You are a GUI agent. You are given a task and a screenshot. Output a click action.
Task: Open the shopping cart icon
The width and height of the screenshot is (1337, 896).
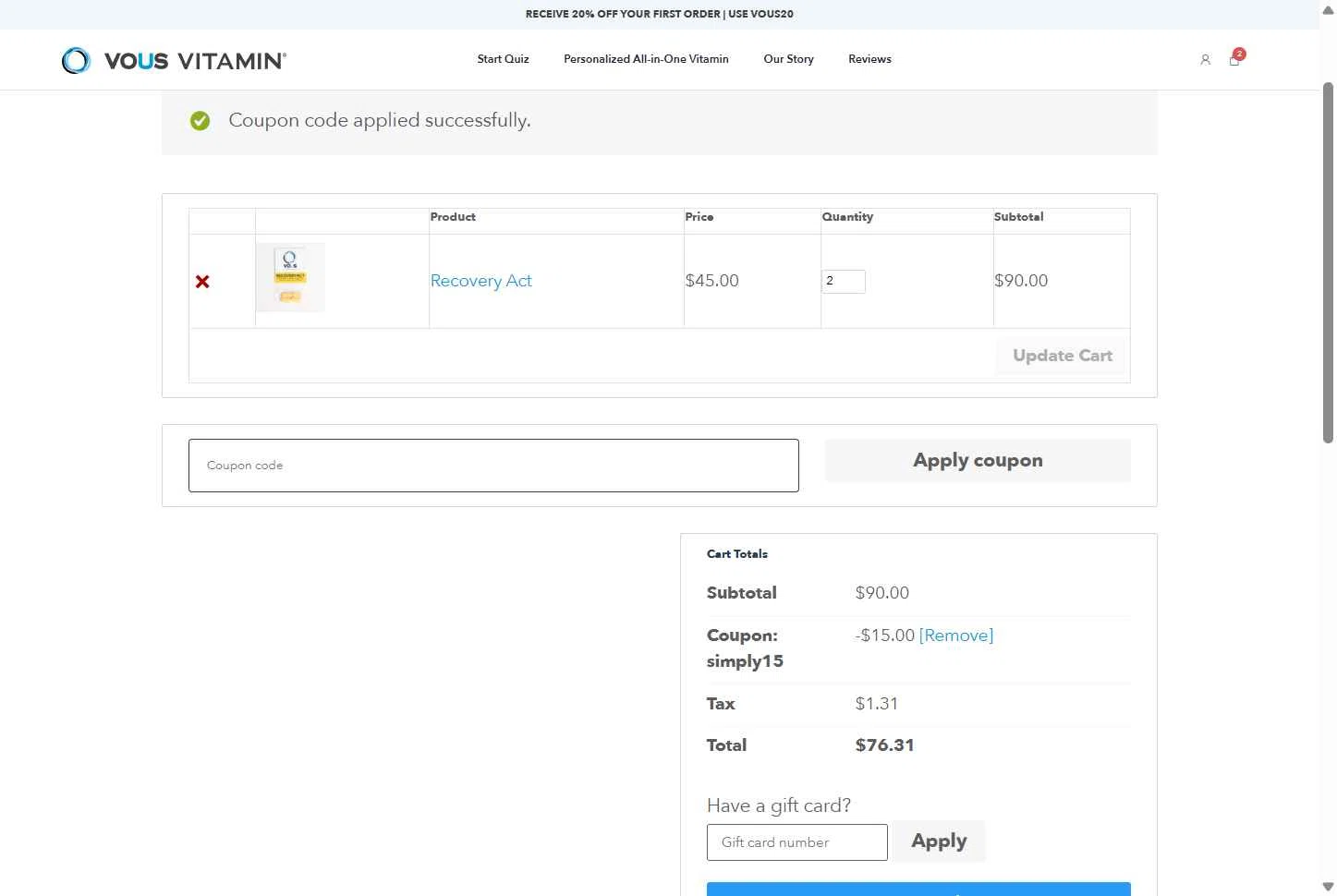pyautogui.click(x=1234, y=59)
